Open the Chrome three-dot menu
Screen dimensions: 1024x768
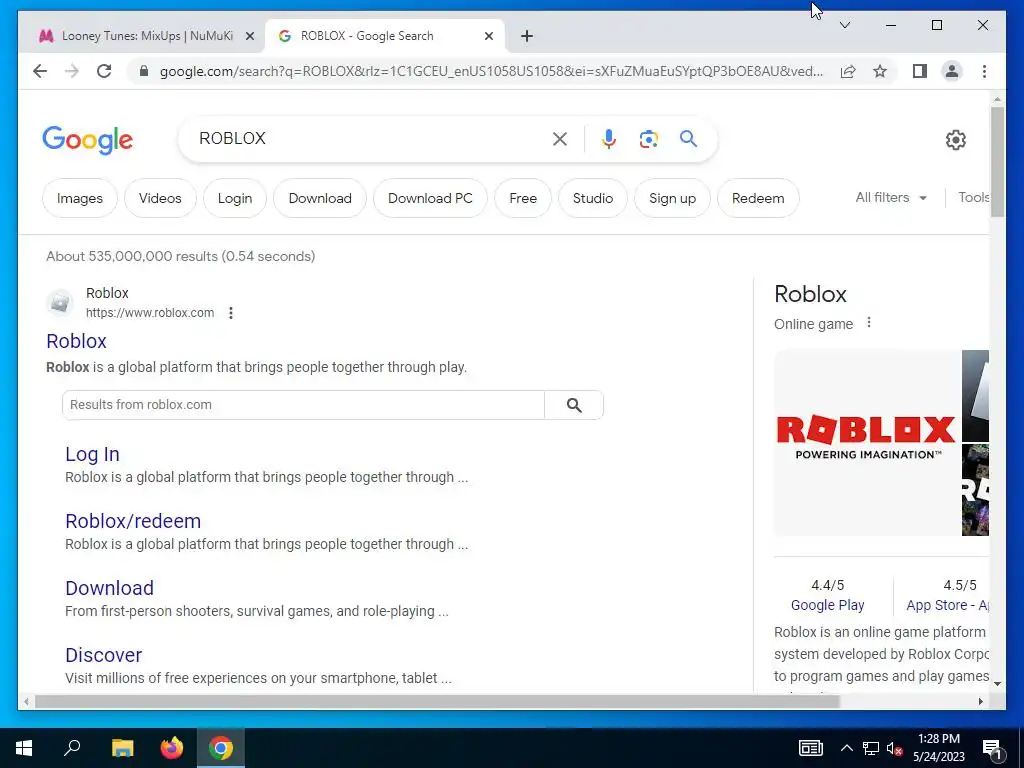pyautogui.click(x=984, y=71)
